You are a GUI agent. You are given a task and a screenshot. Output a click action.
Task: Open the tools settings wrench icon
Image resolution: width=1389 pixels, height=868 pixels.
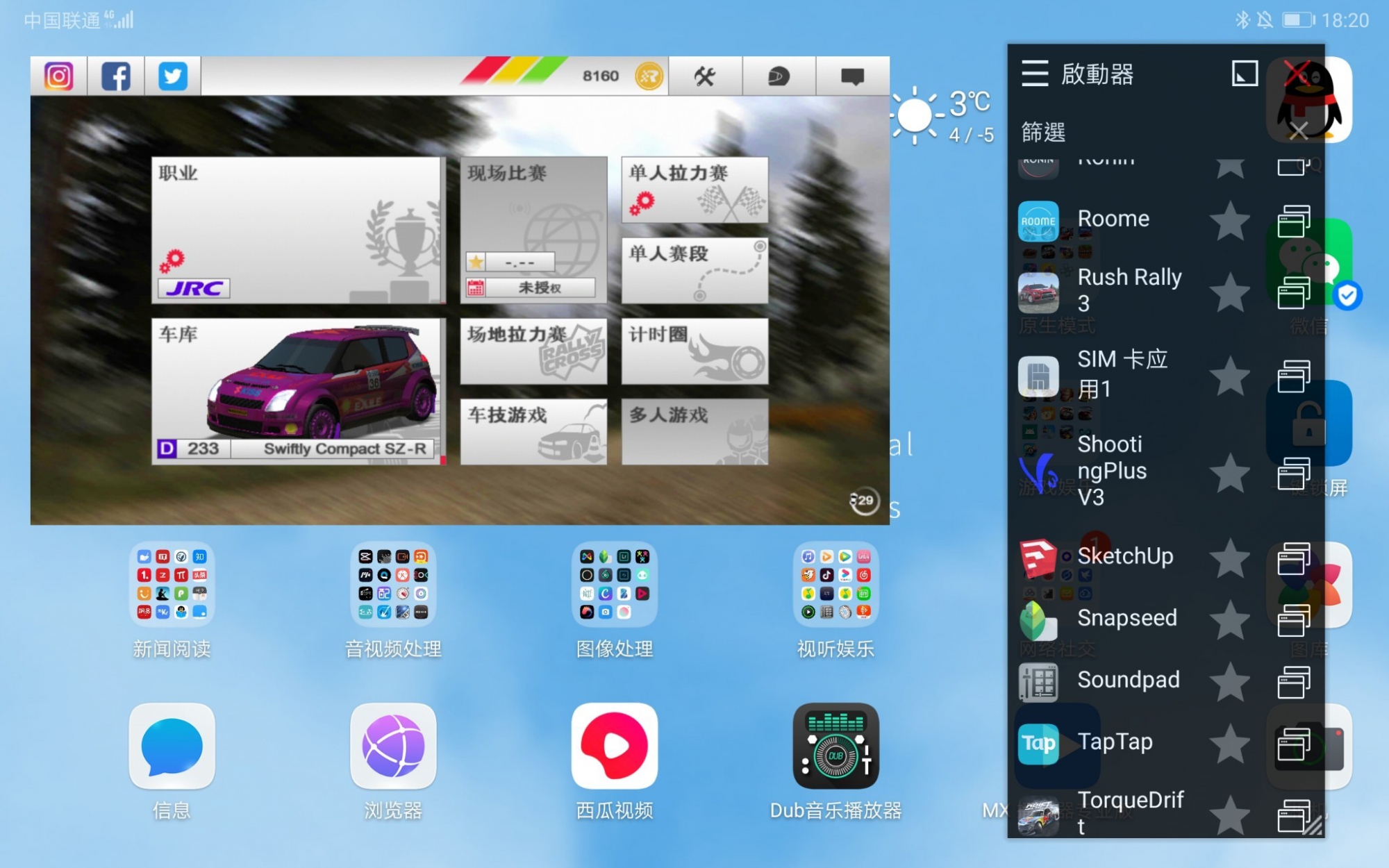coord(705,76)
